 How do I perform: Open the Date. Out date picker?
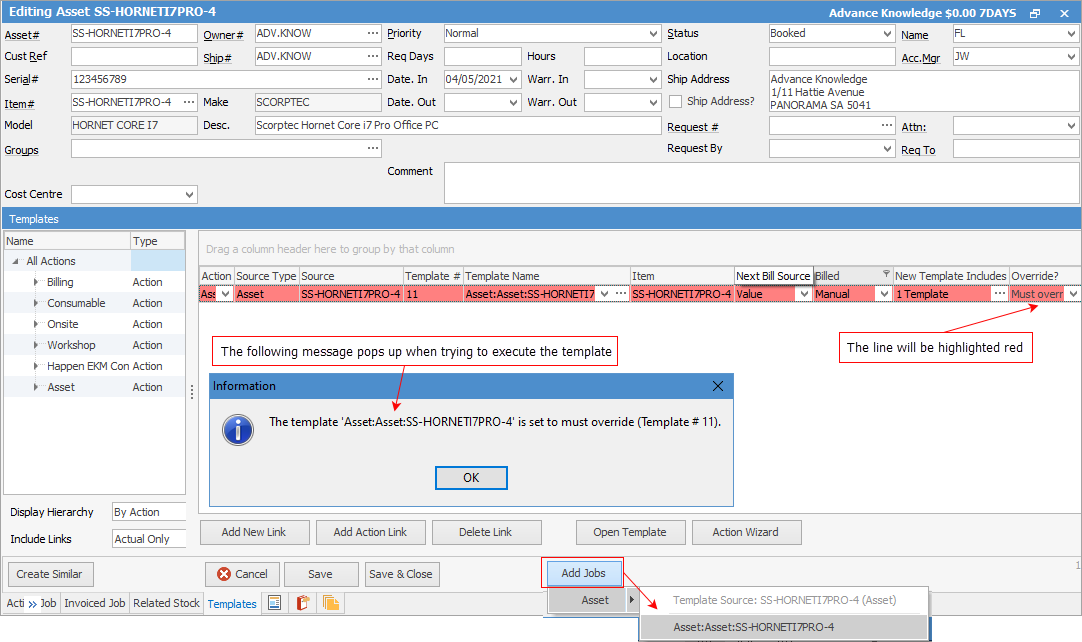513,102
